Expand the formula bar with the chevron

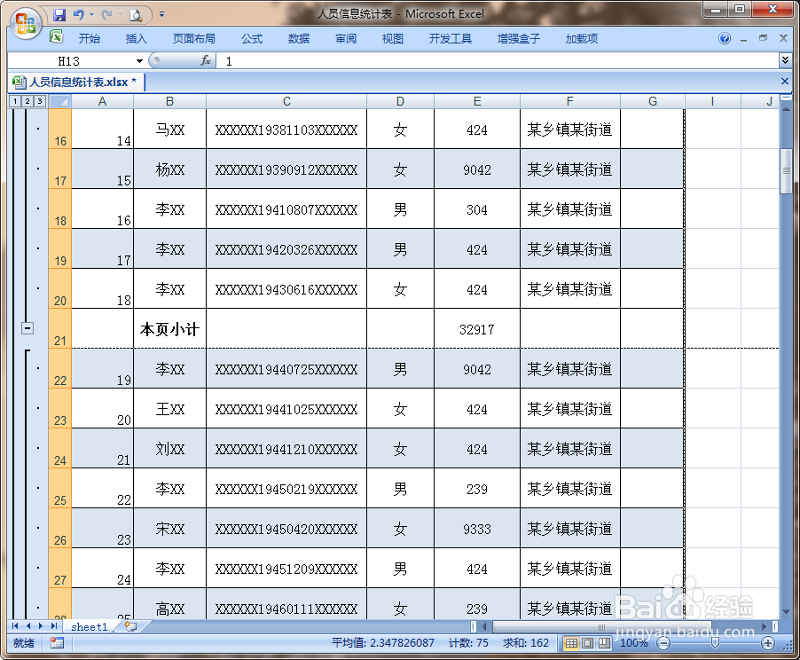pyautogui.click(x=785, y=61)
